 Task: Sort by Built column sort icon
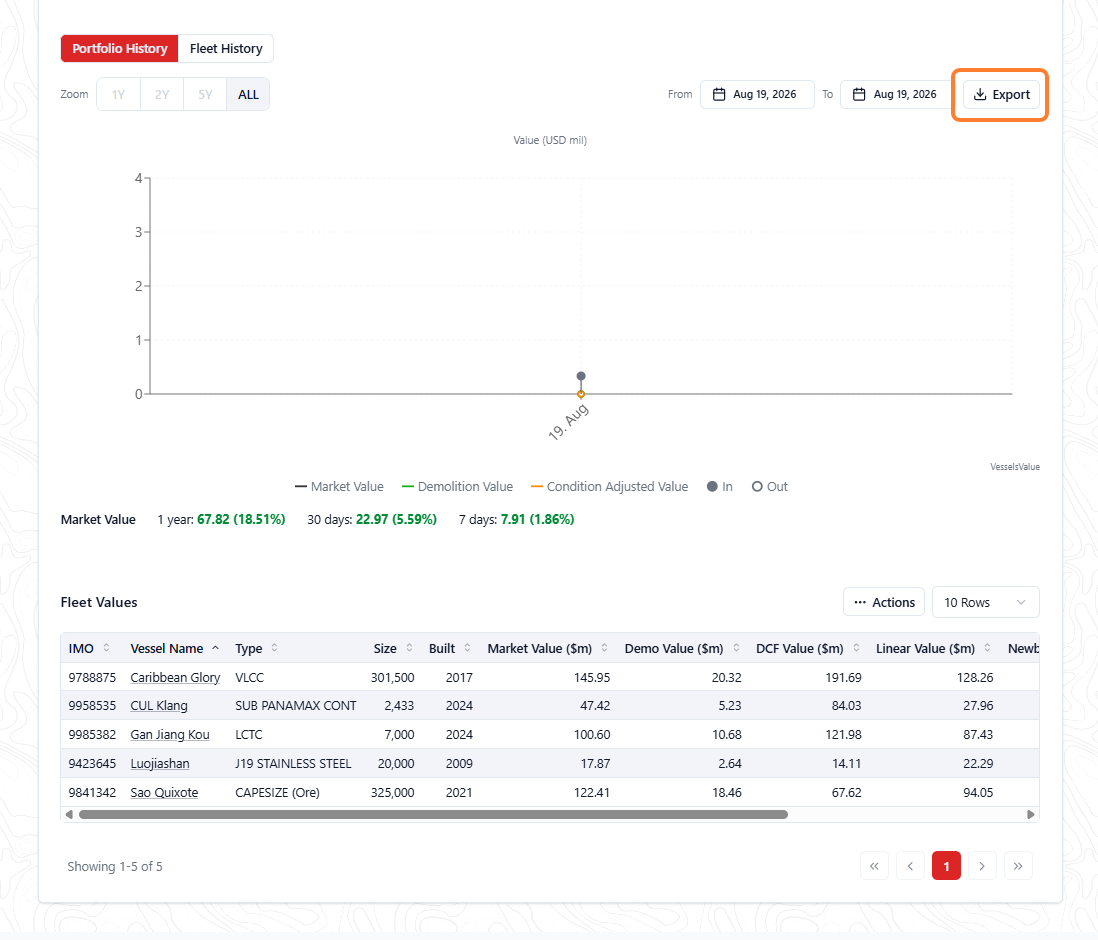point(467,648)
